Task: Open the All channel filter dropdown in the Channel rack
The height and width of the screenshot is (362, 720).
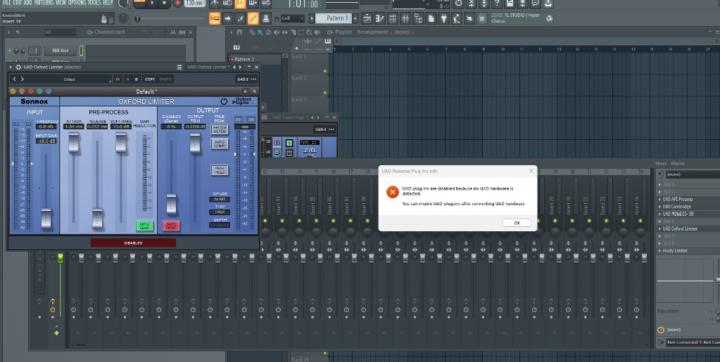Action: pos(60,32)
